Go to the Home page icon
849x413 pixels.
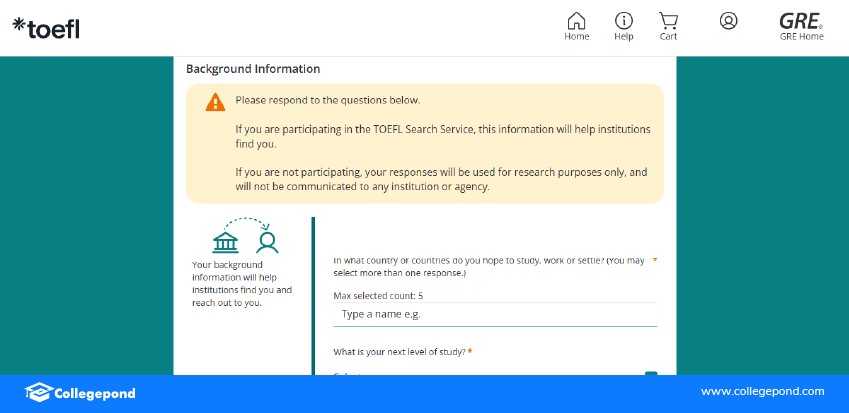pos(576,22)
